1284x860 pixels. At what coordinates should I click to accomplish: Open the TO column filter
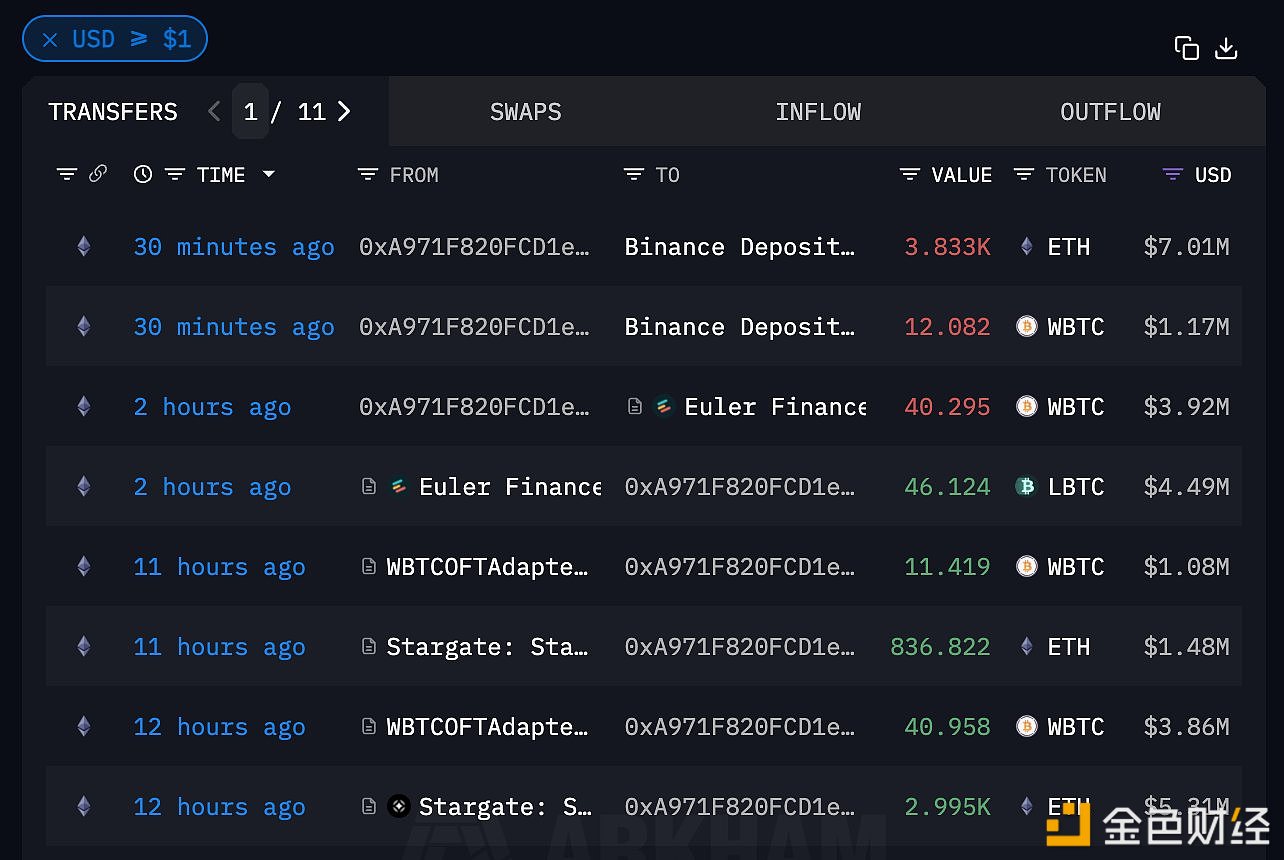(x=634, y=174)
